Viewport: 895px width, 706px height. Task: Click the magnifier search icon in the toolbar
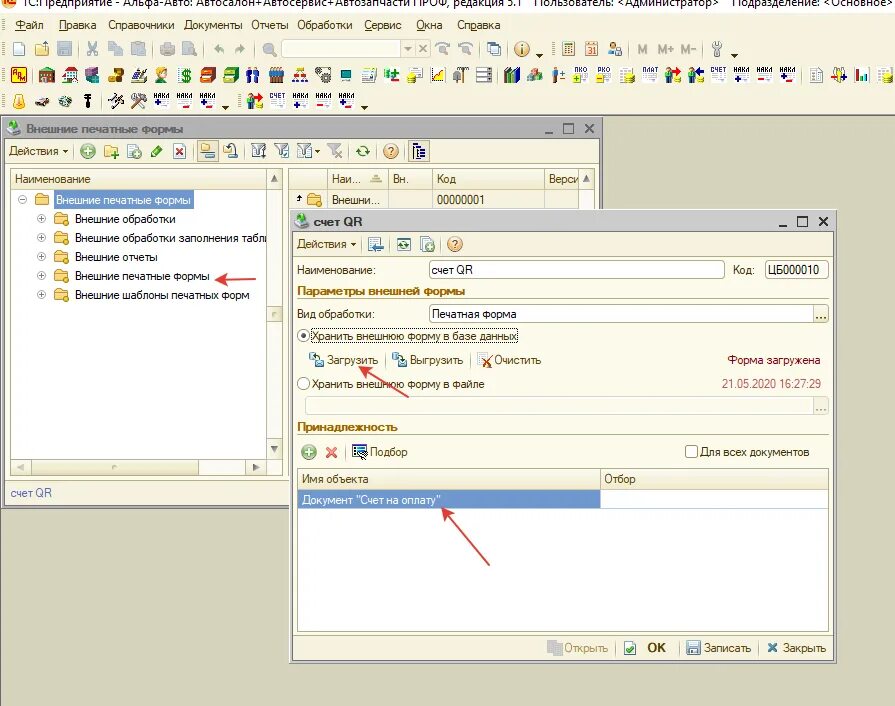[x=269, y=49]
